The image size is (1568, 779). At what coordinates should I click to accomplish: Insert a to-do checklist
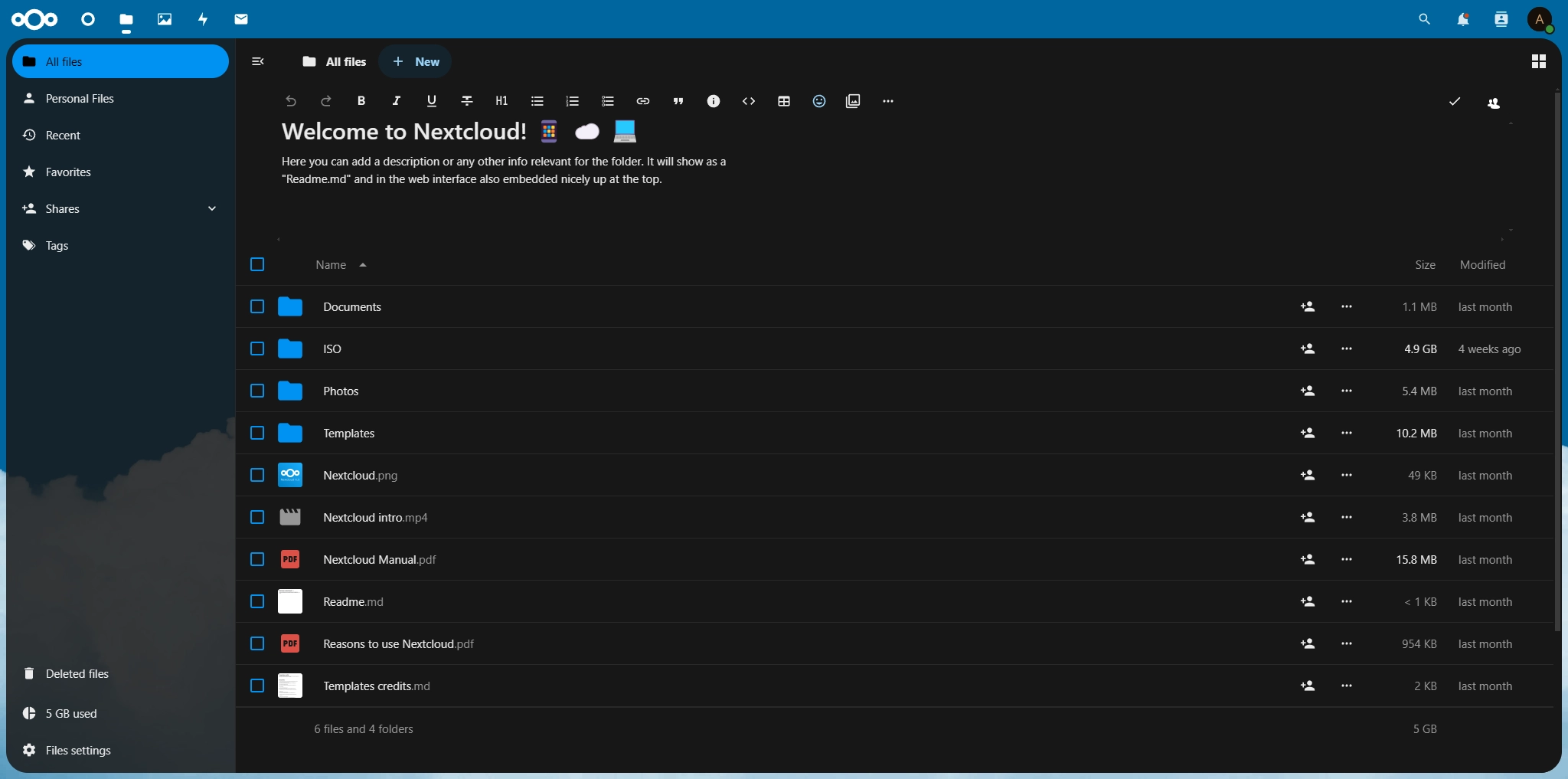(x=608, y=101)
